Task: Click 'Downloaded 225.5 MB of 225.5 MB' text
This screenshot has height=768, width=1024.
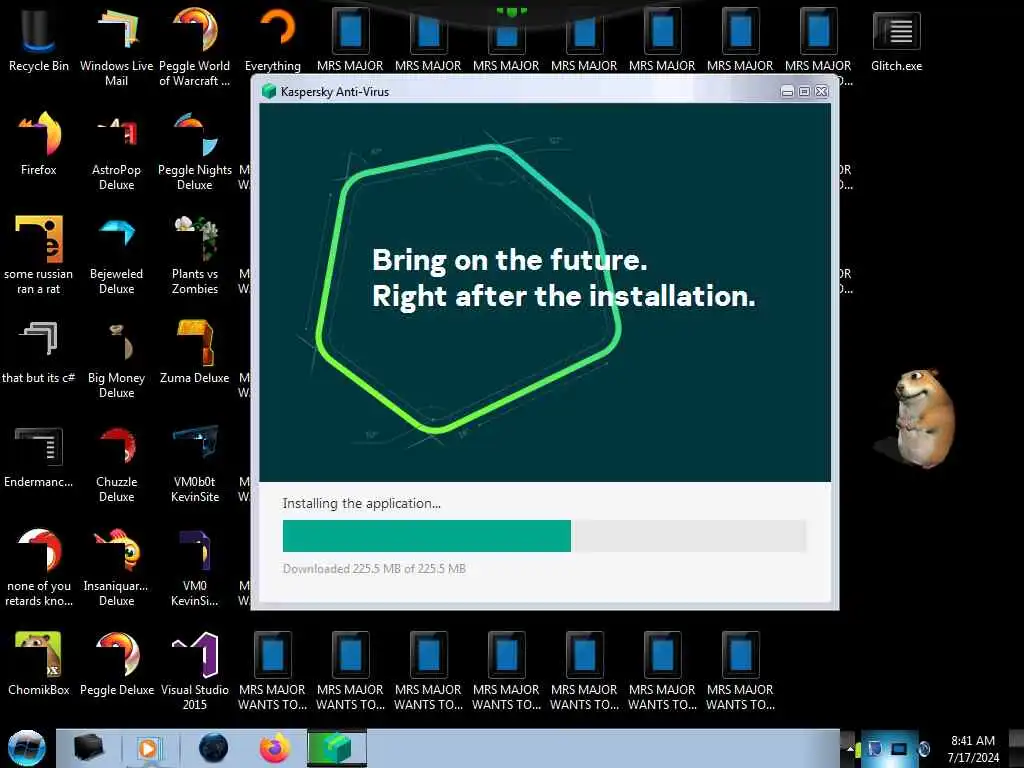Action: point(374,569)
